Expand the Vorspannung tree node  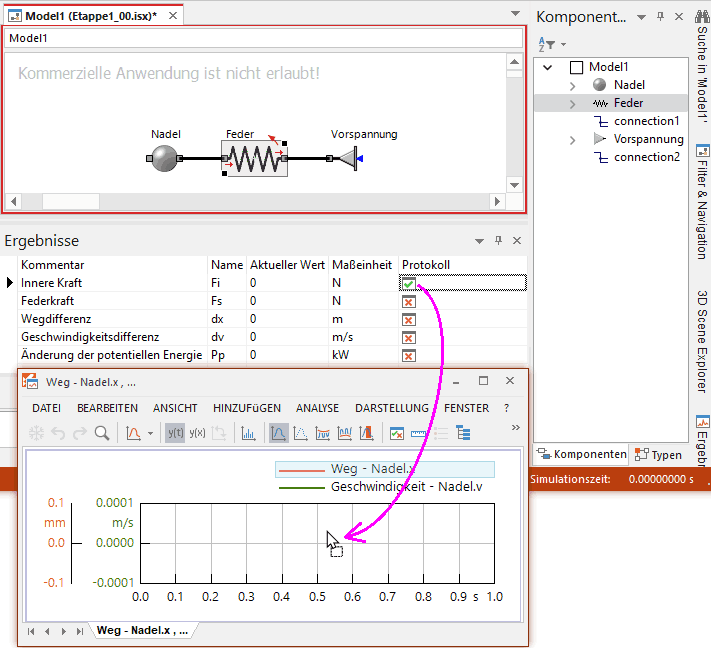[572, 139]
